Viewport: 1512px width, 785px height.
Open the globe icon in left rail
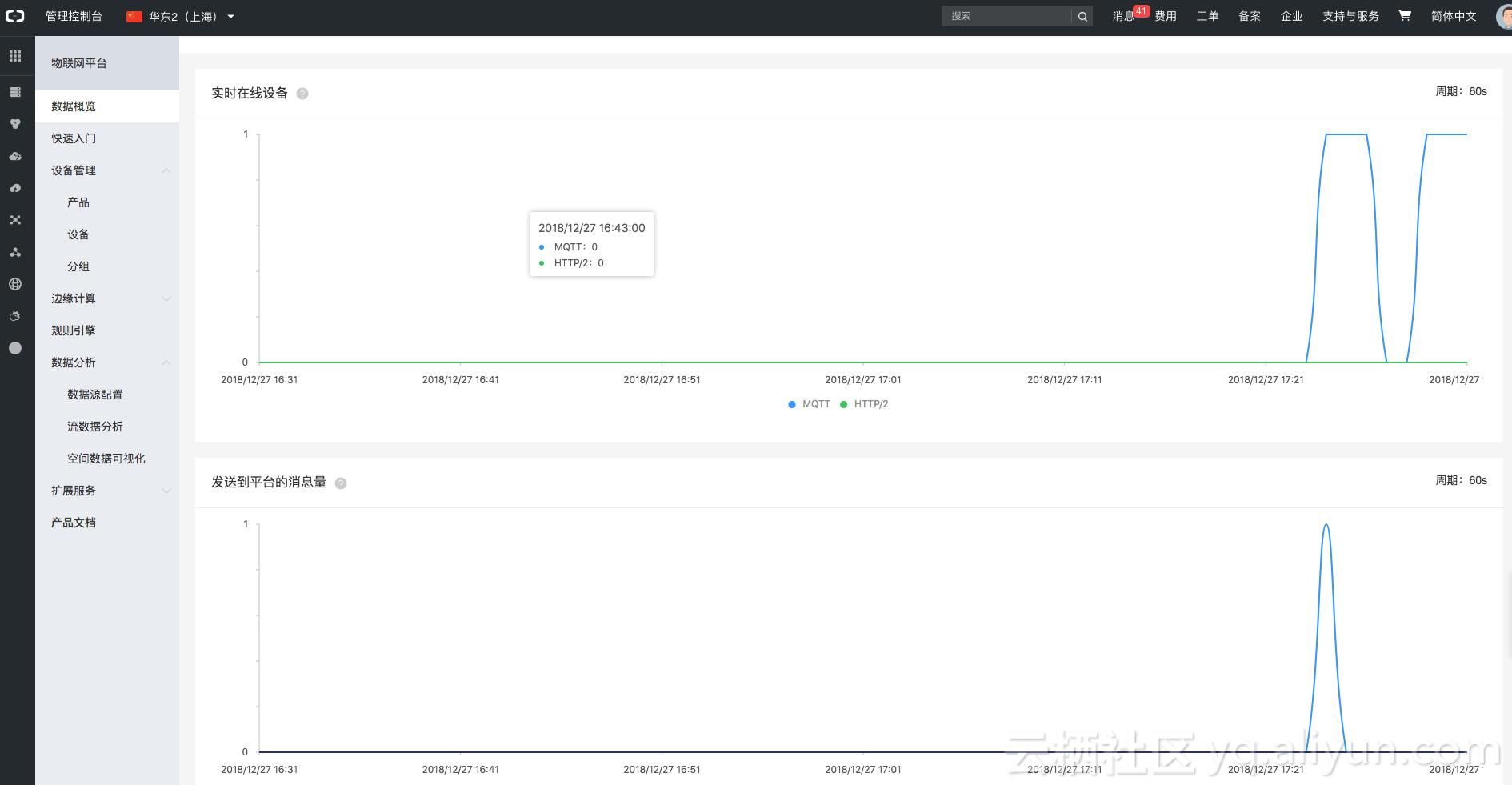point(15,284)
